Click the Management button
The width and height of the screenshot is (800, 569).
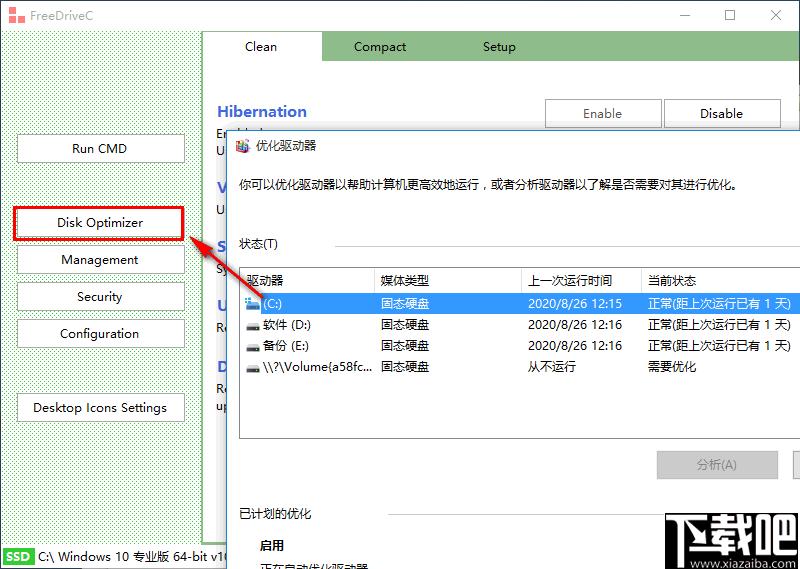pyautogui.click(x=101, y=260)
